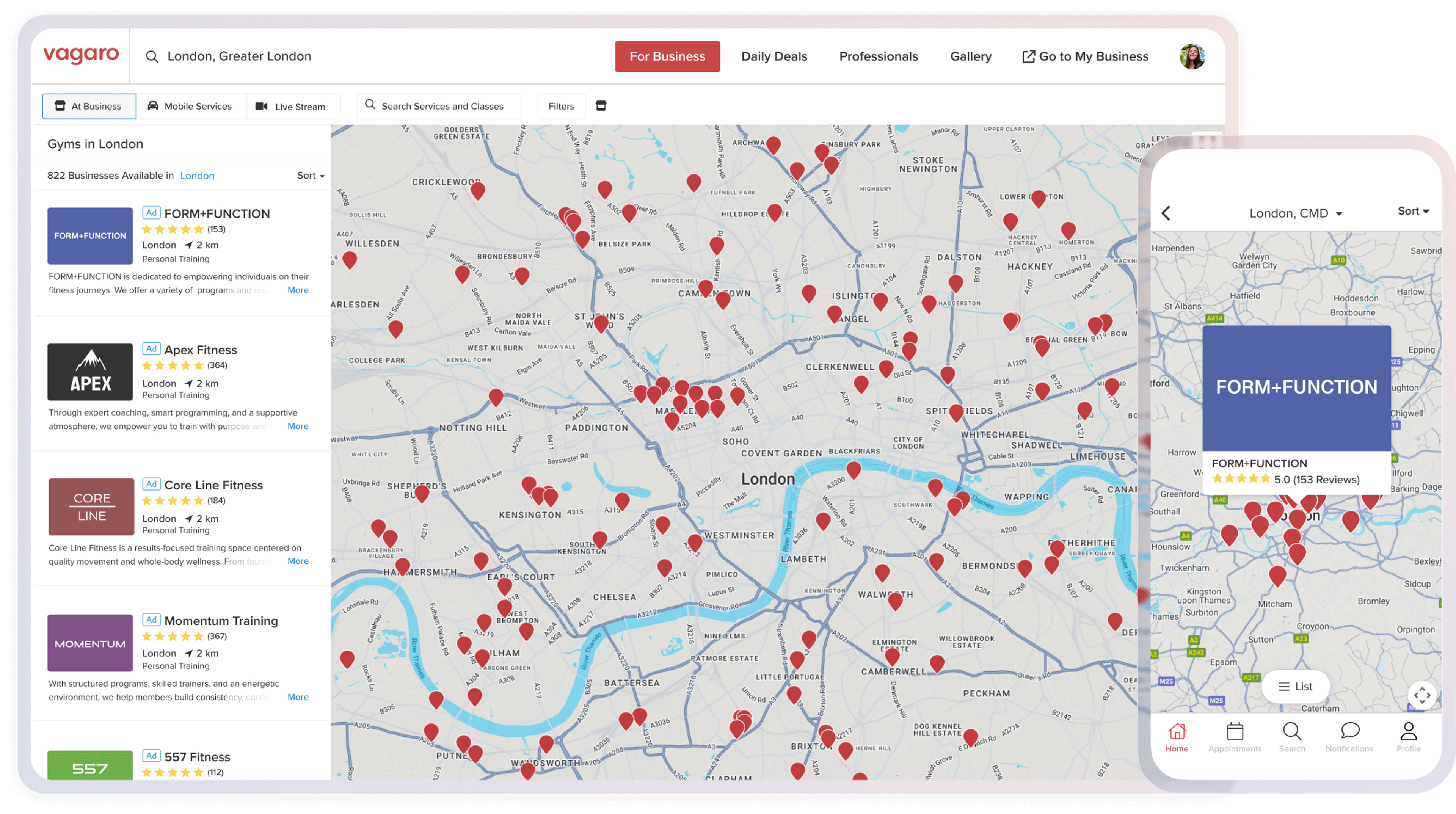Tap the back arrow in the phone view
This screenshot has width=1456, height=814.
[x=1166, y=213]
